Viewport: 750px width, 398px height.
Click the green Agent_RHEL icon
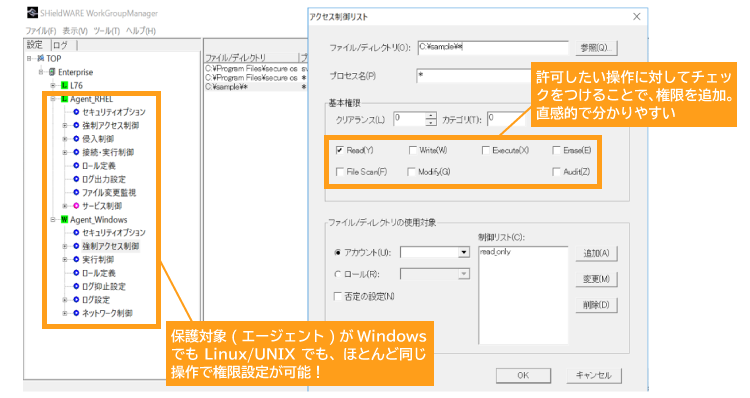point(65,99)
